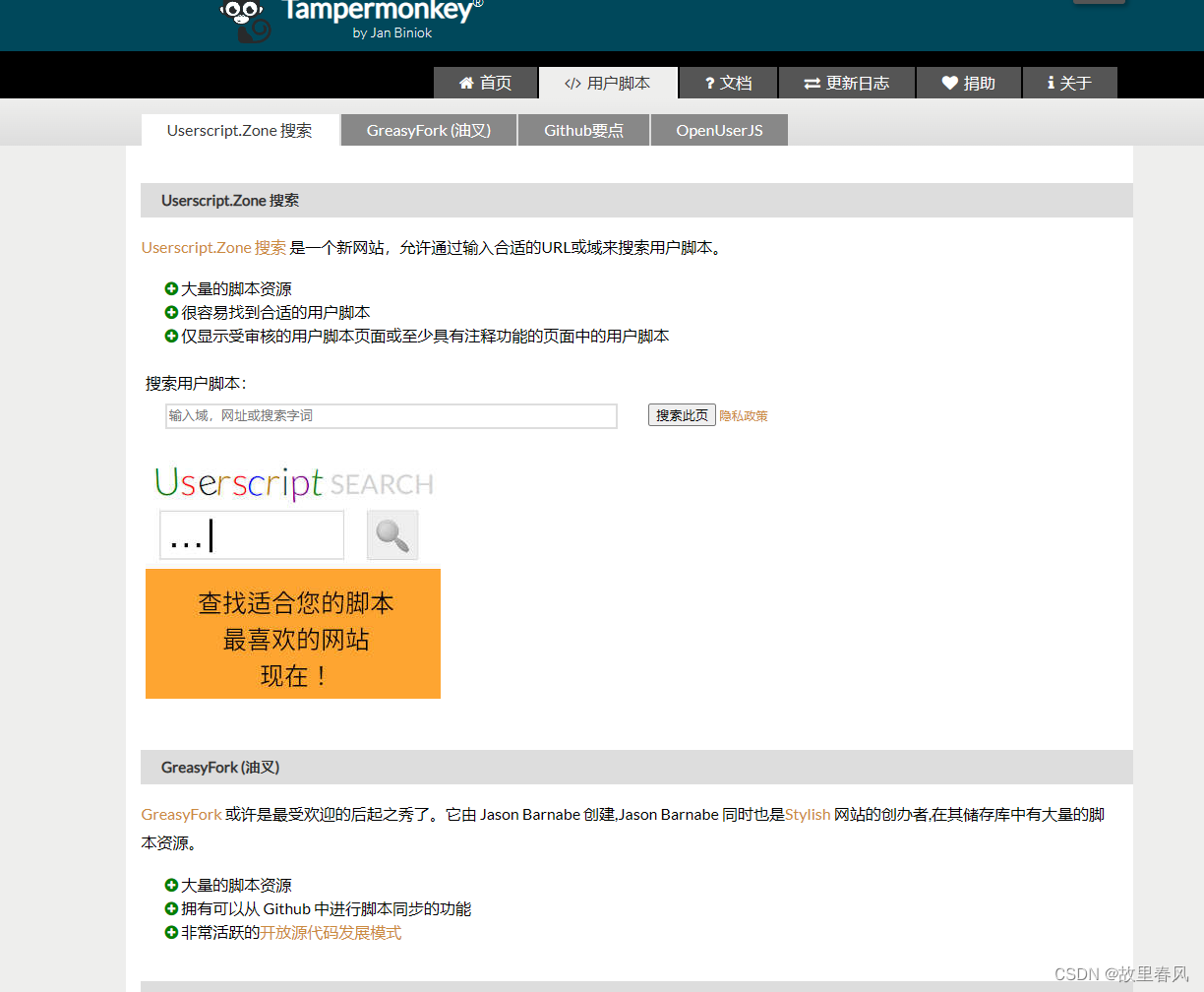
Task: Click the orange 查找适合您的脚本 banner
Action: [293, 634]
